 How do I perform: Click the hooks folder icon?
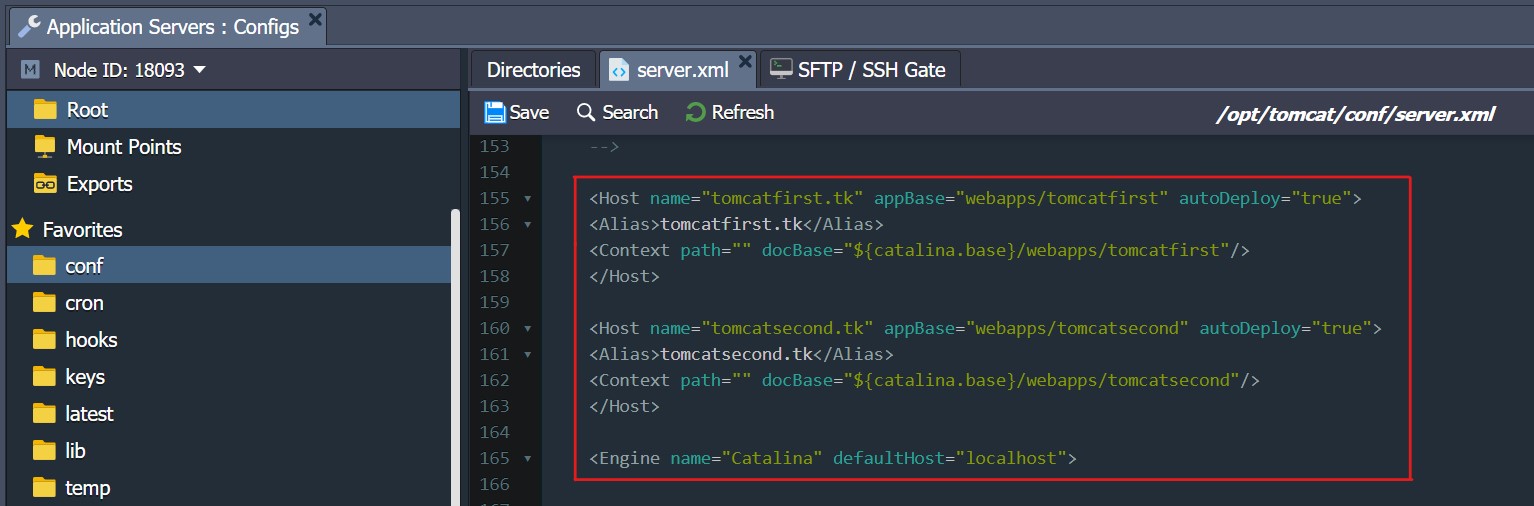click(44, 339)
